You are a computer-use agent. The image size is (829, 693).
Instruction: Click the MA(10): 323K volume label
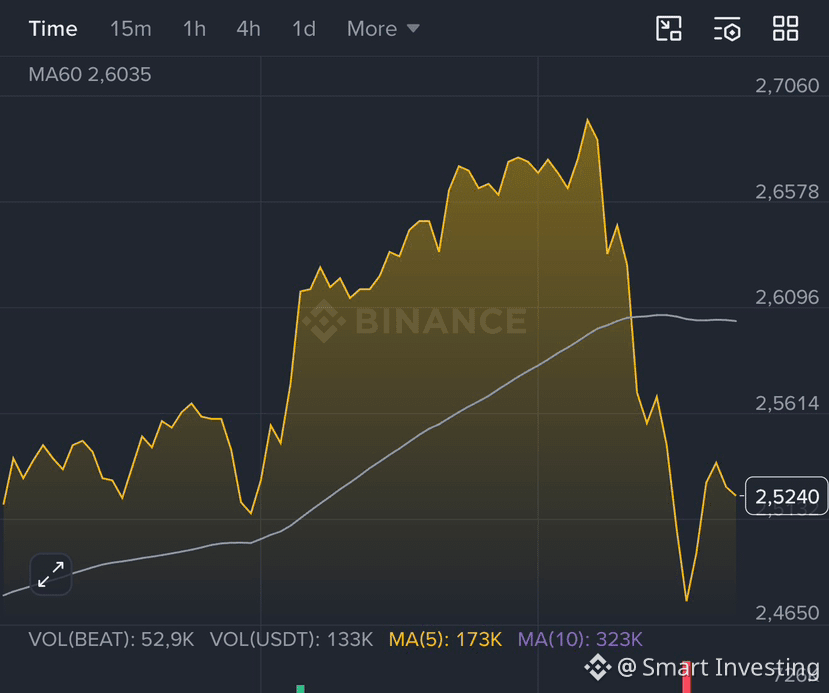pyautogui.click(x=580, y=640)
